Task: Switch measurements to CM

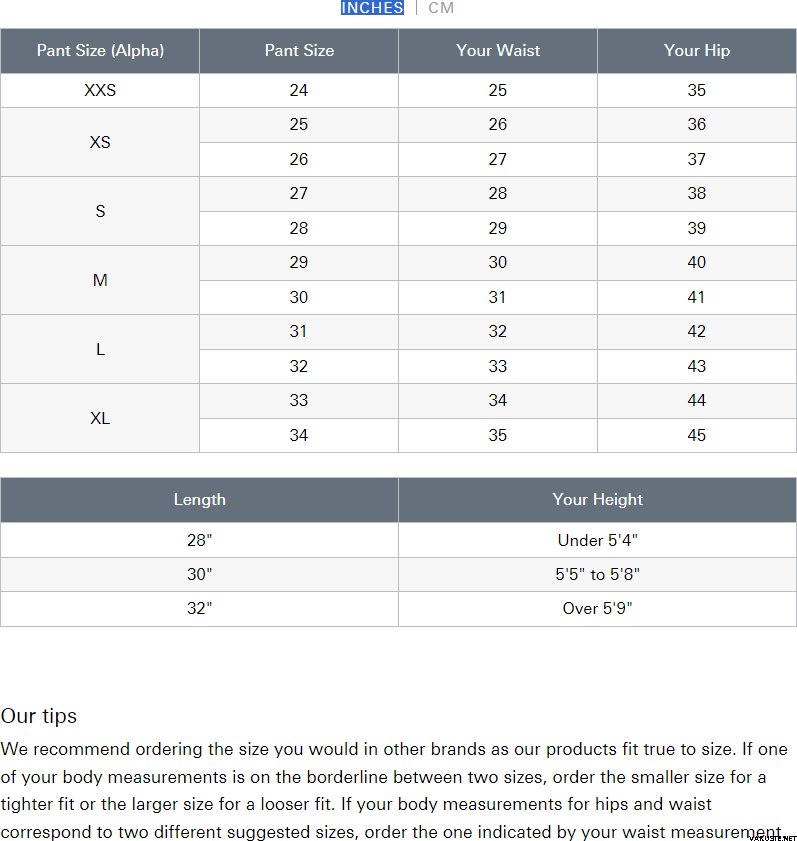Action: (x=441, y=8)
